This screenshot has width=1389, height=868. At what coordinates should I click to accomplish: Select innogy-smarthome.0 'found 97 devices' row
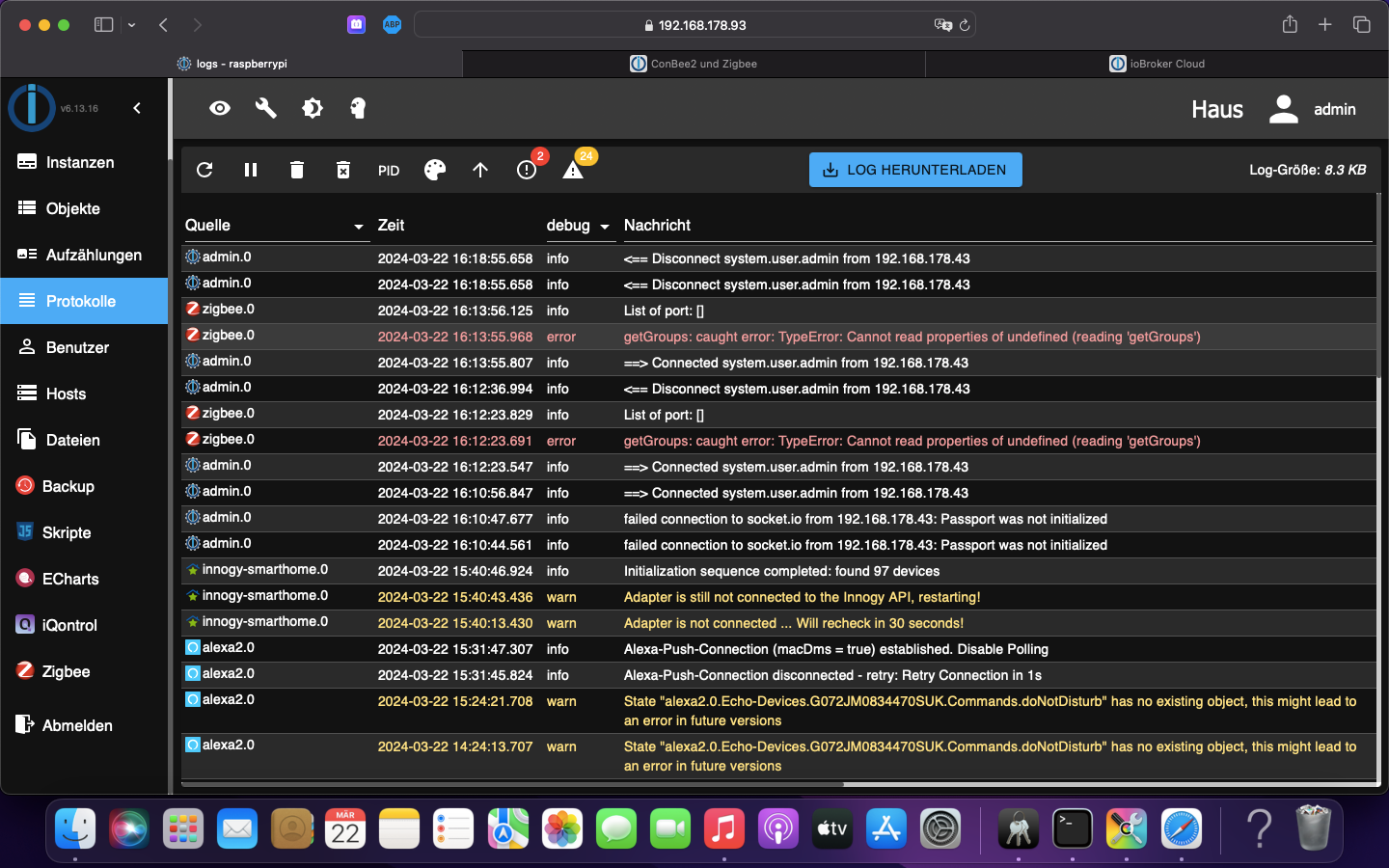pos(777,571)
